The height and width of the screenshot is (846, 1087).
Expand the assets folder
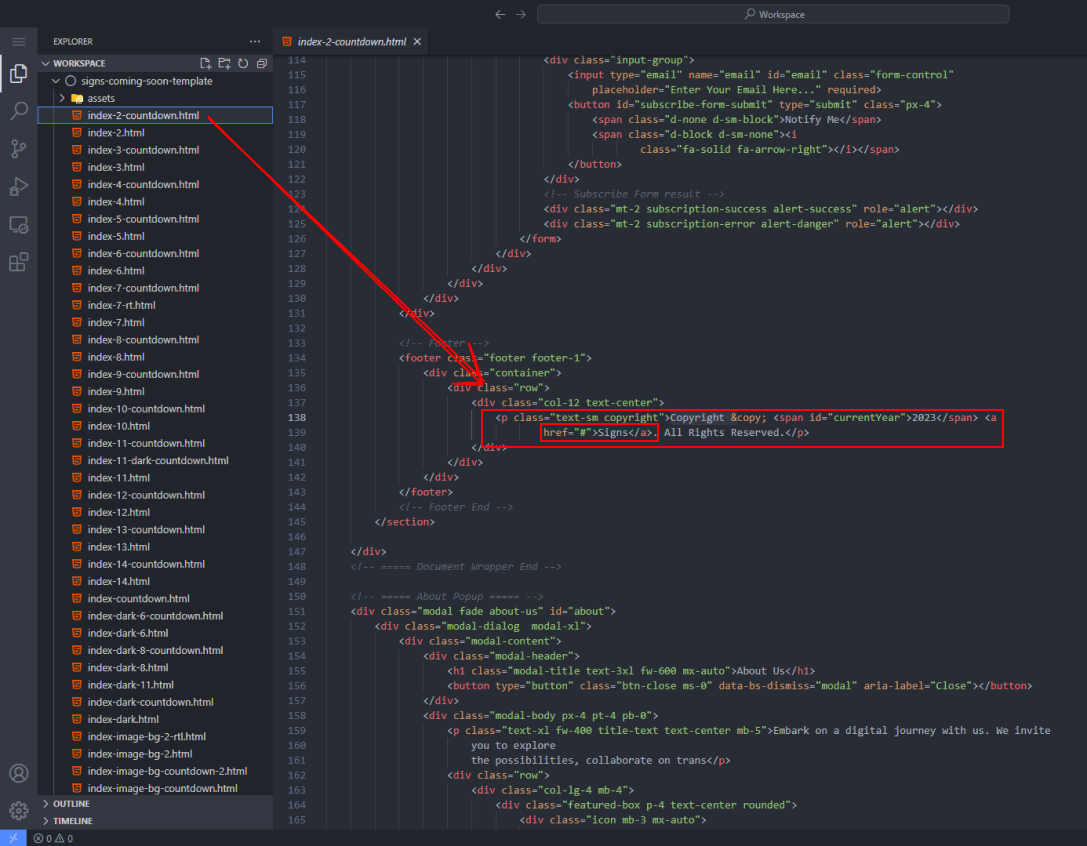62,98
